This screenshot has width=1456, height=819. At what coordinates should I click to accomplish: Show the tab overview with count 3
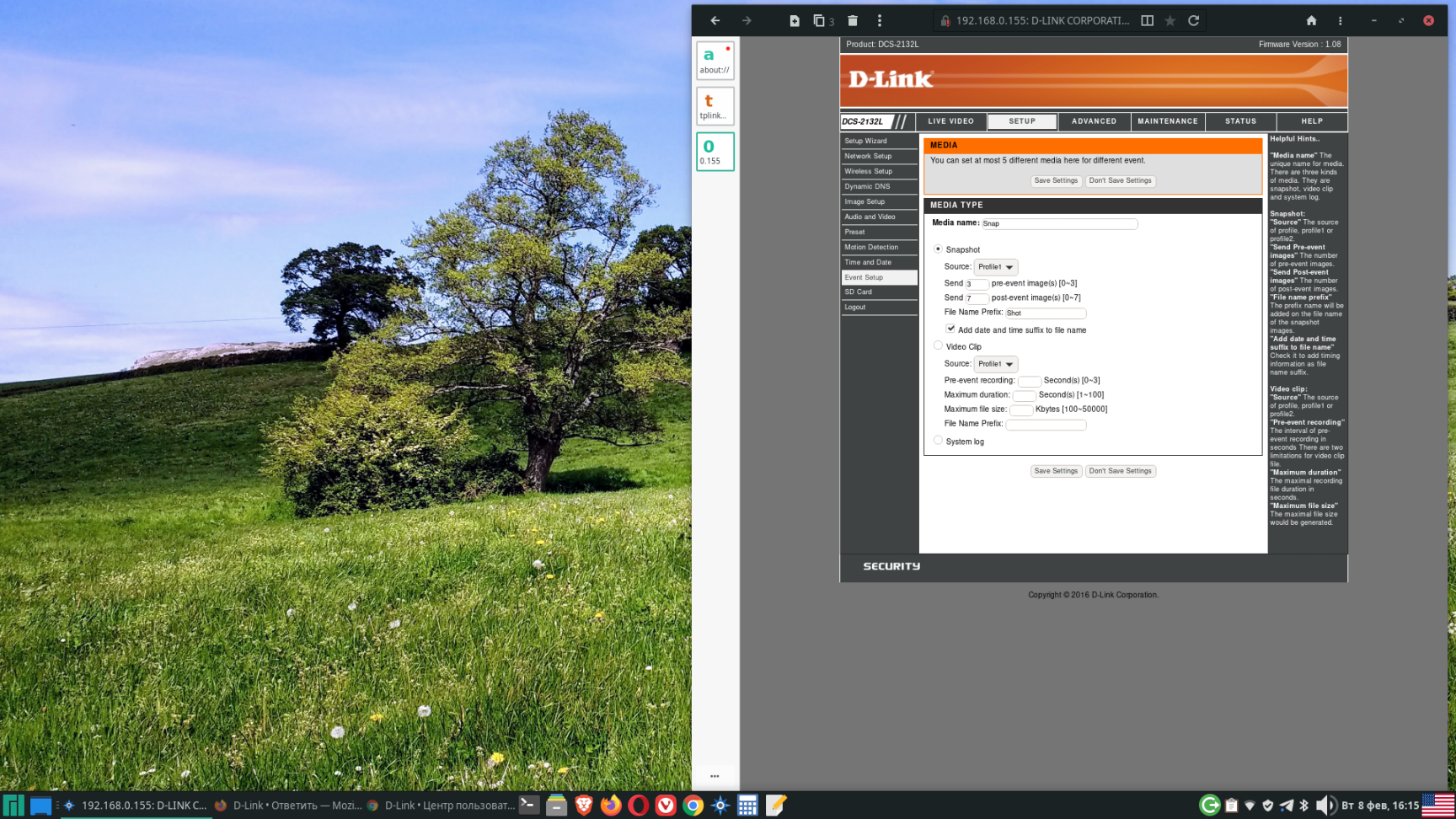tap(823, 21)
